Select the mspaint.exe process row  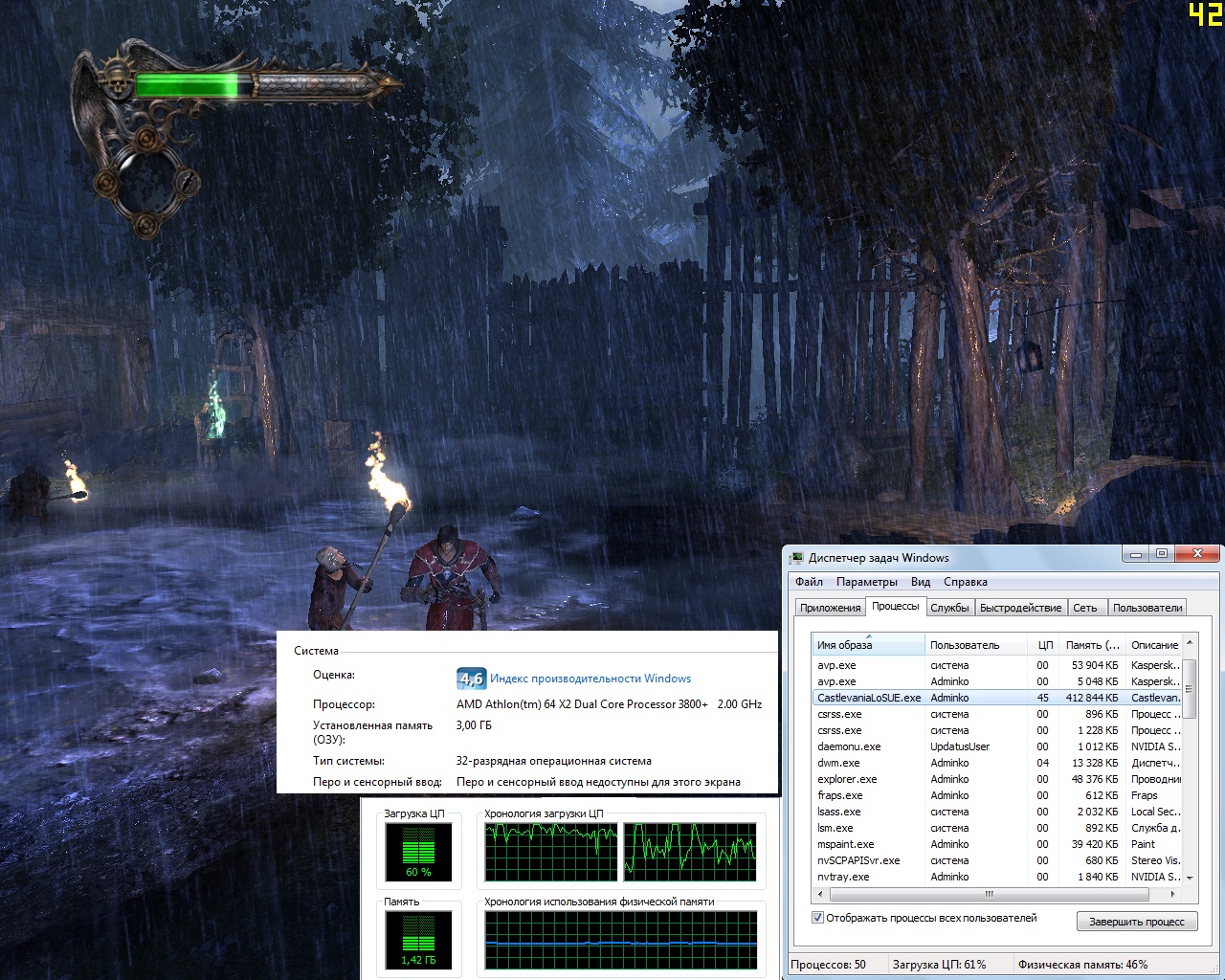[x=997, y=844]
